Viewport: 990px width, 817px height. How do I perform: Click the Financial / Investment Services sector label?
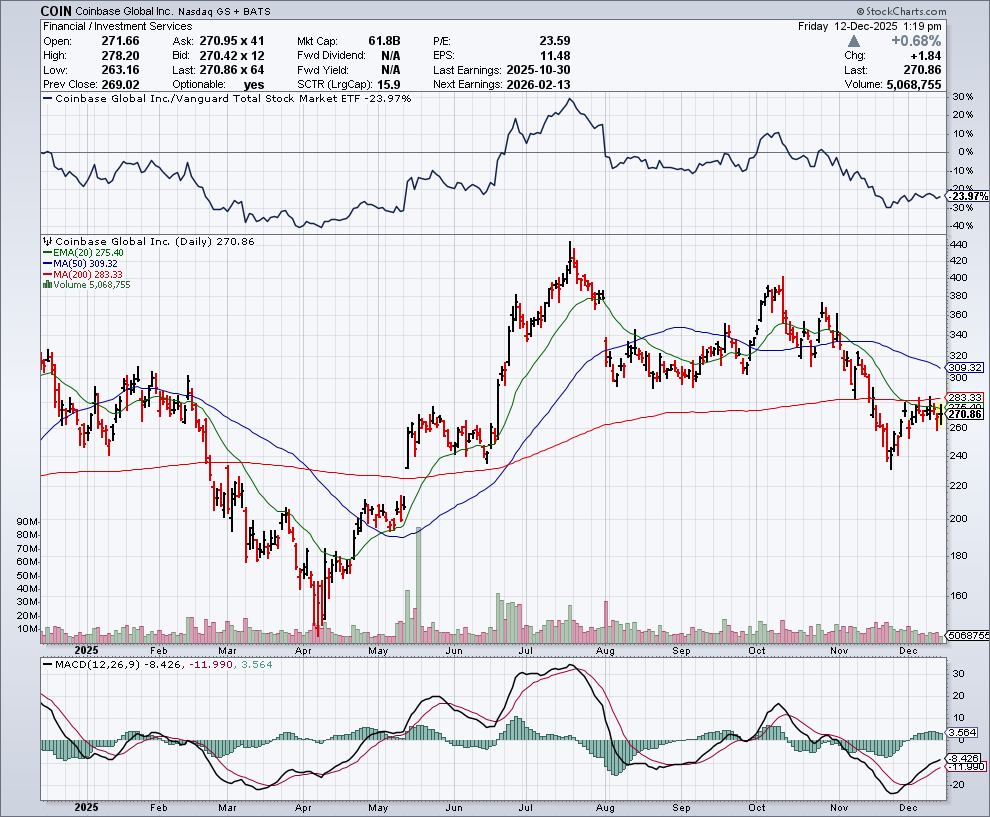(110, 26)
